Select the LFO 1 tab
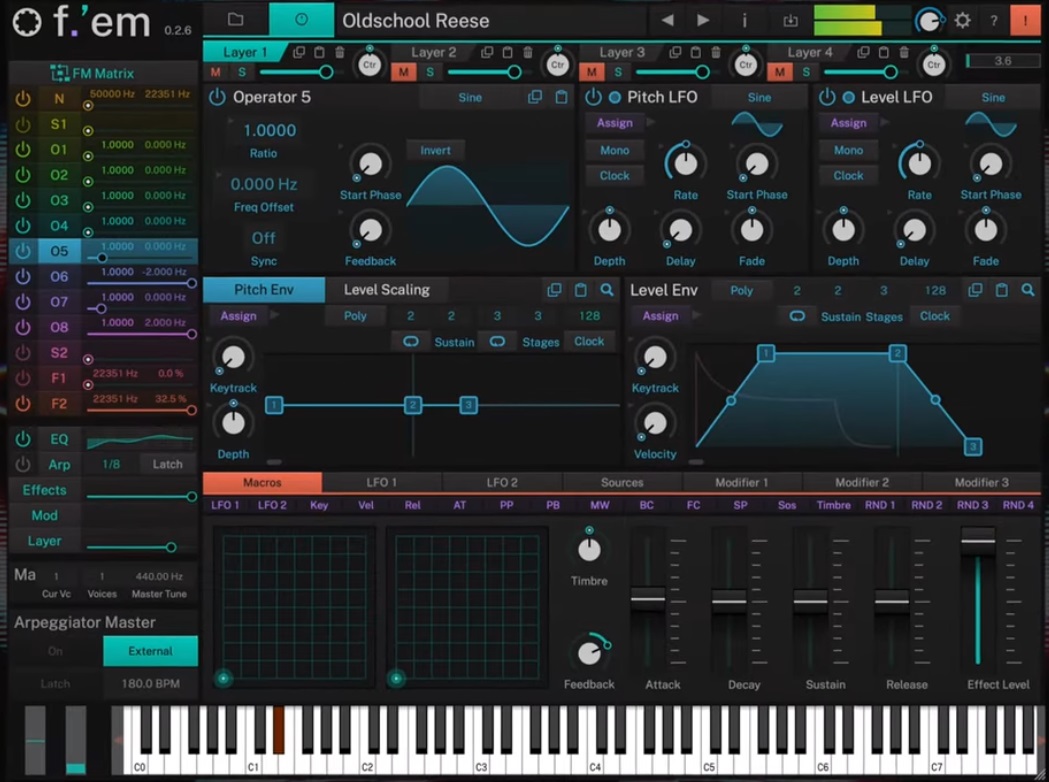The image size is (1049, 782). coord(381,482)
